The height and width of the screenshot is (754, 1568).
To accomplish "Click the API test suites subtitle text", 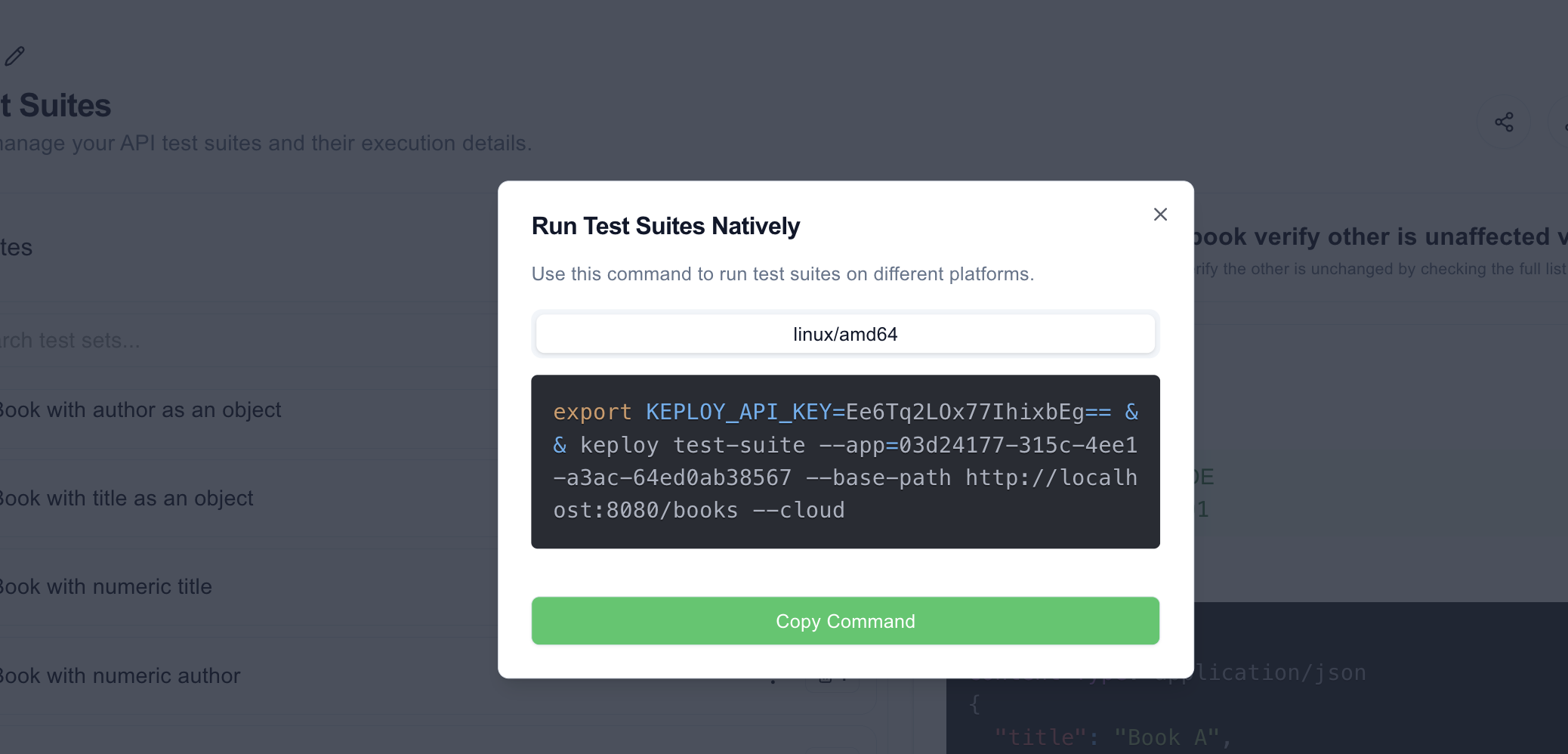I will [x=266, y=144].
